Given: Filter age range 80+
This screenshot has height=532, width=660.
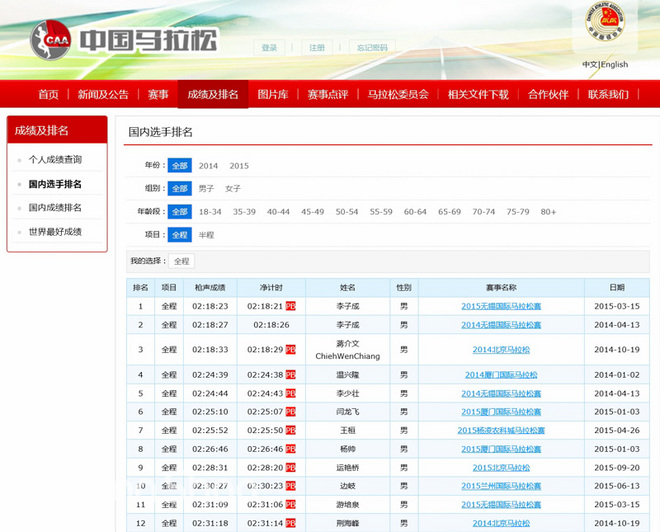Looking at the screenshot, I should click(x=548, y=212).
